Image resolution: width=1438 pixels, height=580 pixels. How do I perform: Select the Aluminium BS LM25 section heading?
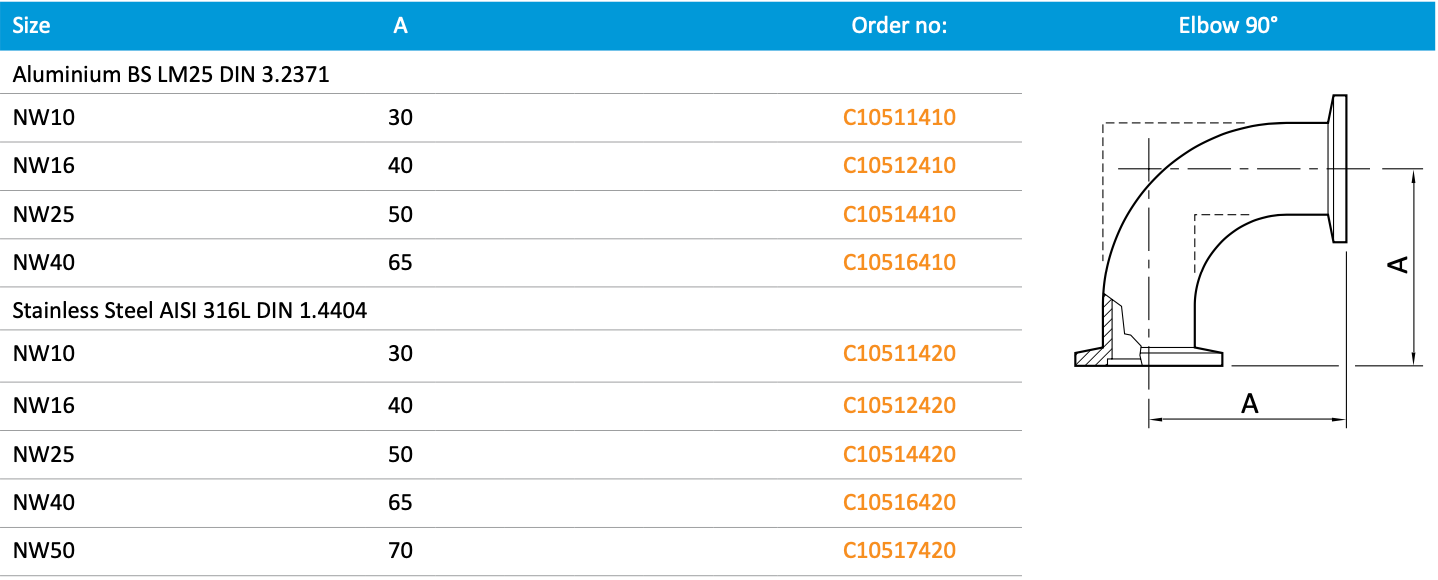click(x=171, y=74)
